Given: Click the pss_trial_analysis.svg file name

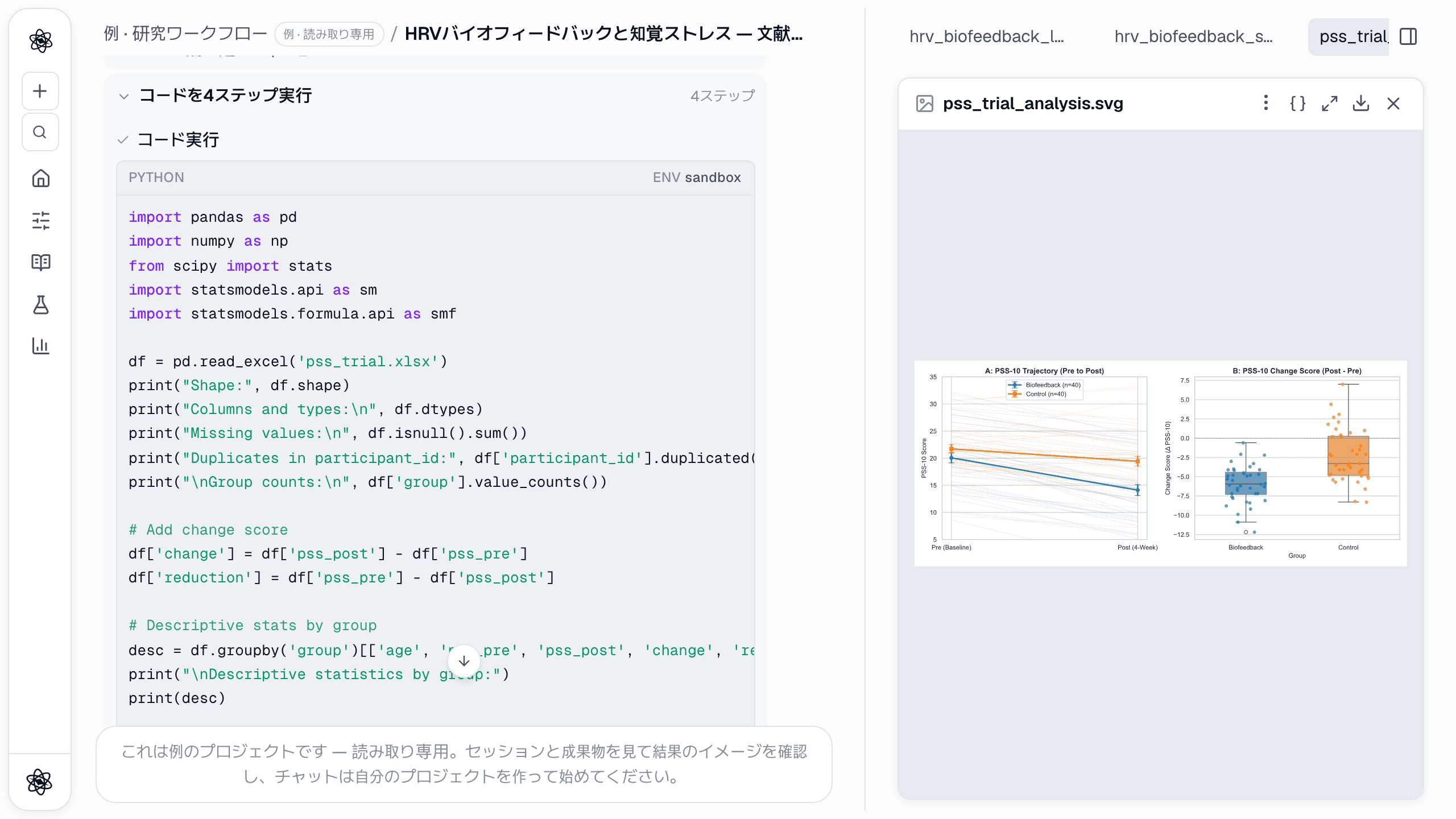Looking at the screenshot, I should click(1033, 104).
